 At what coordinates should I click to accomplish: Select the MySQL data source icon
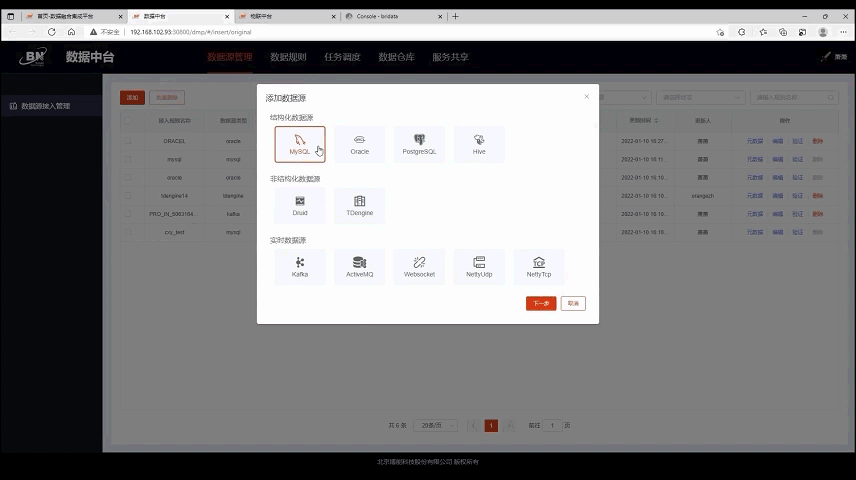(x=299, y=143)
